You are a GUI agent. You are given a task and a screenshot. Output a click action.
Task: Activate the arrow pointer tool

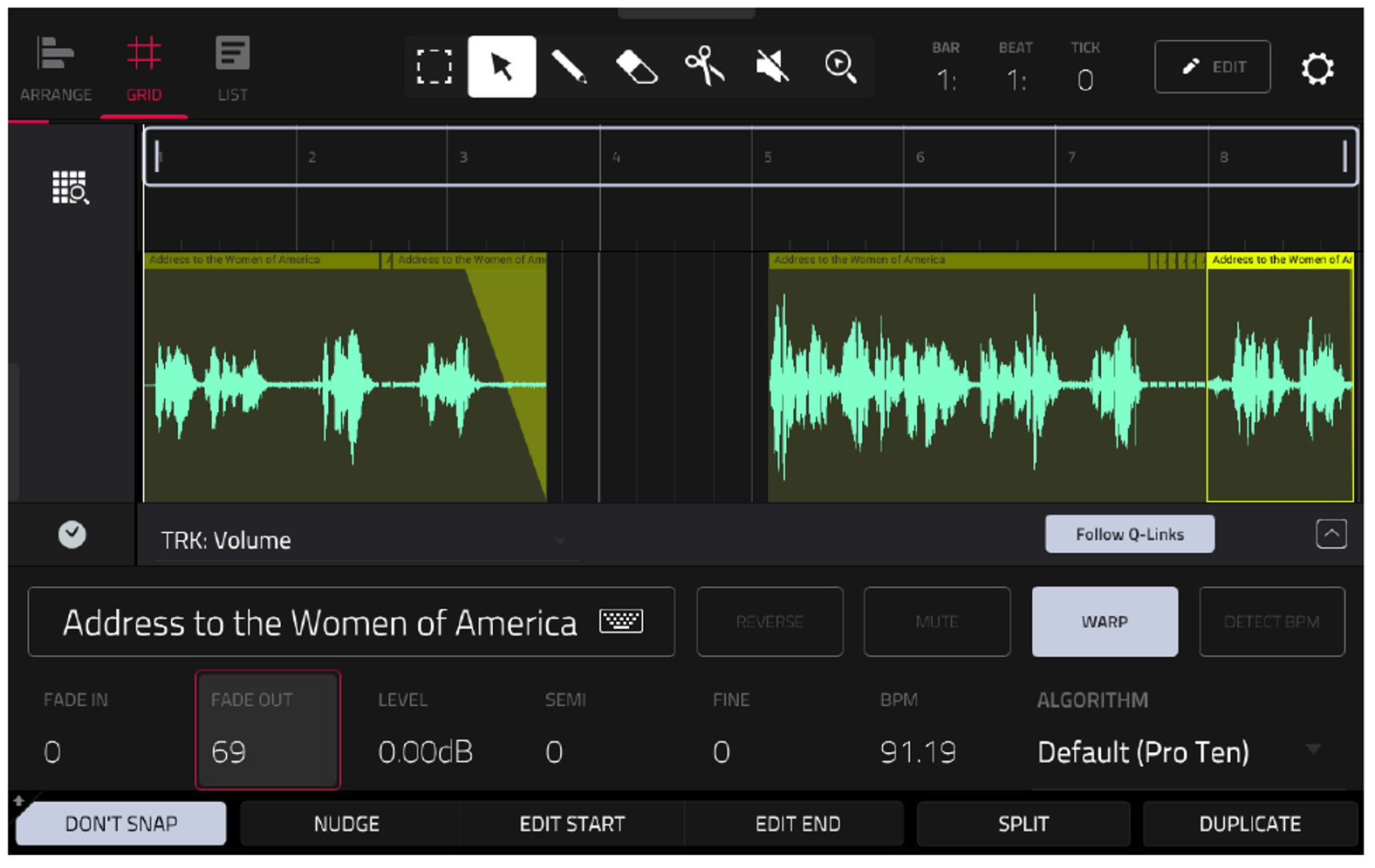(502, 66)
